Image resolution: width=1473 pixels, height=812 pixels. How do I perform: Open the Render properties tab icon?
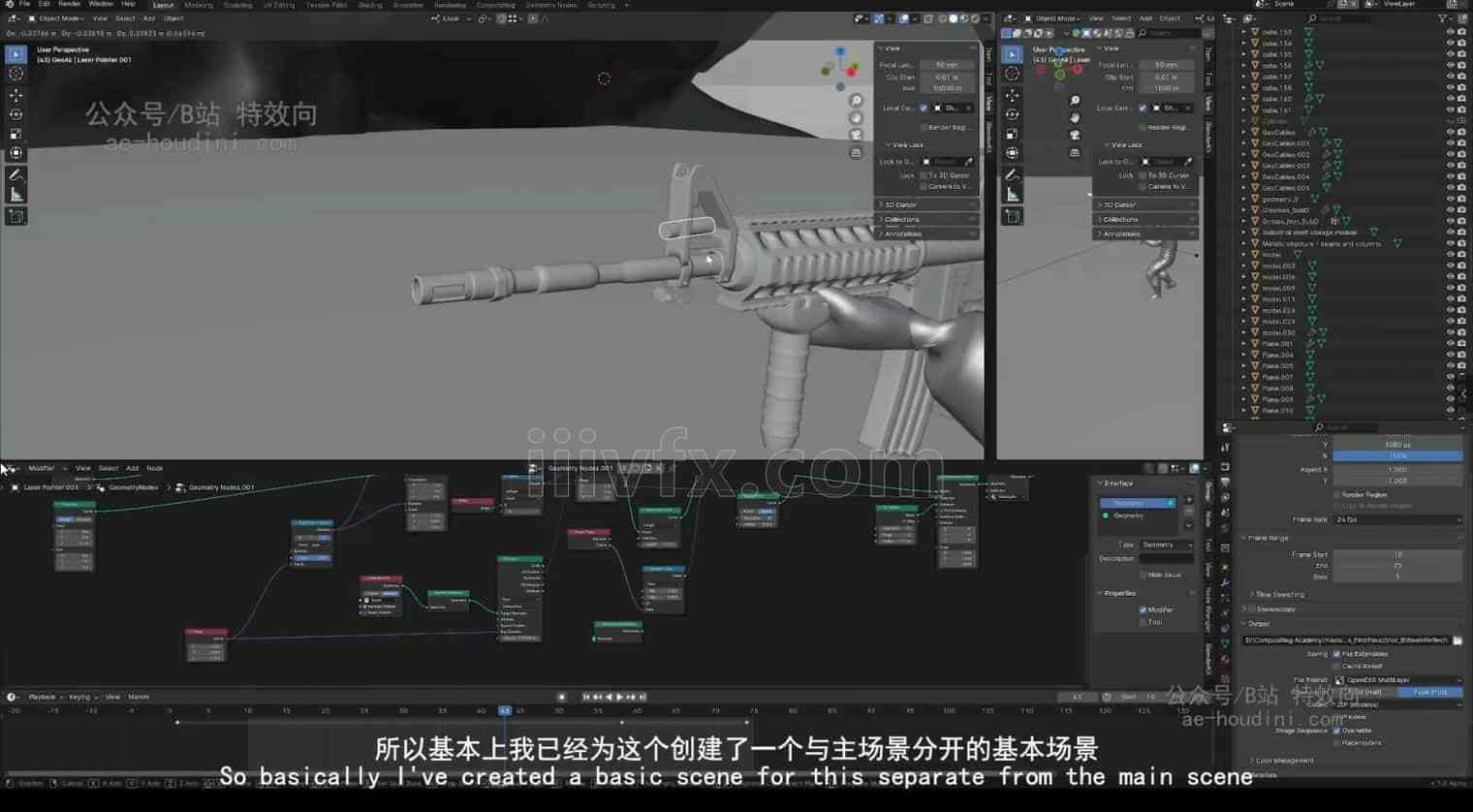point(1225,466)
